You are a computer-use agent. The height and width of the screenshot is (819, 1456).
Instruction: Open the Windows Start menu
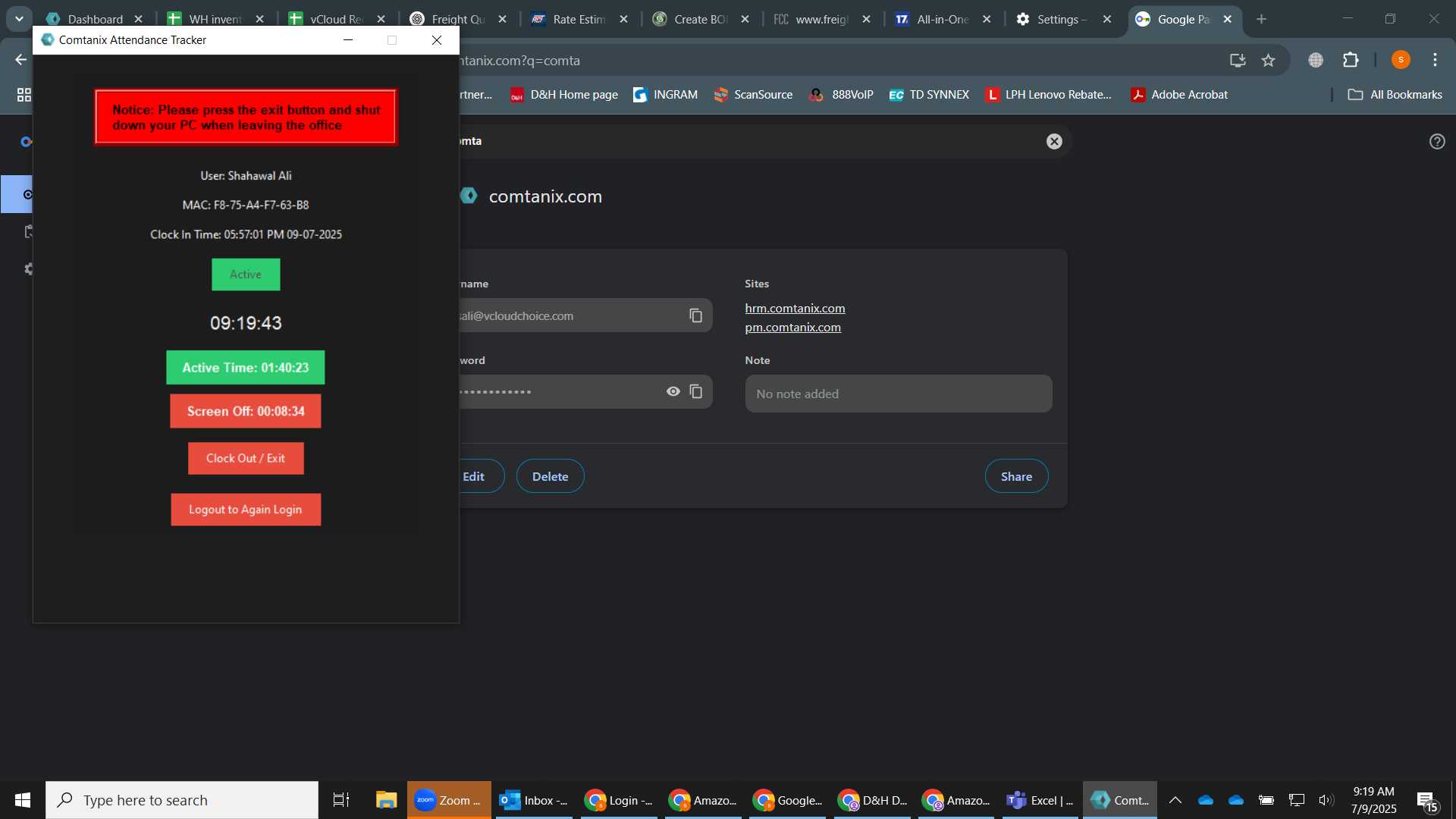point(23,800)
